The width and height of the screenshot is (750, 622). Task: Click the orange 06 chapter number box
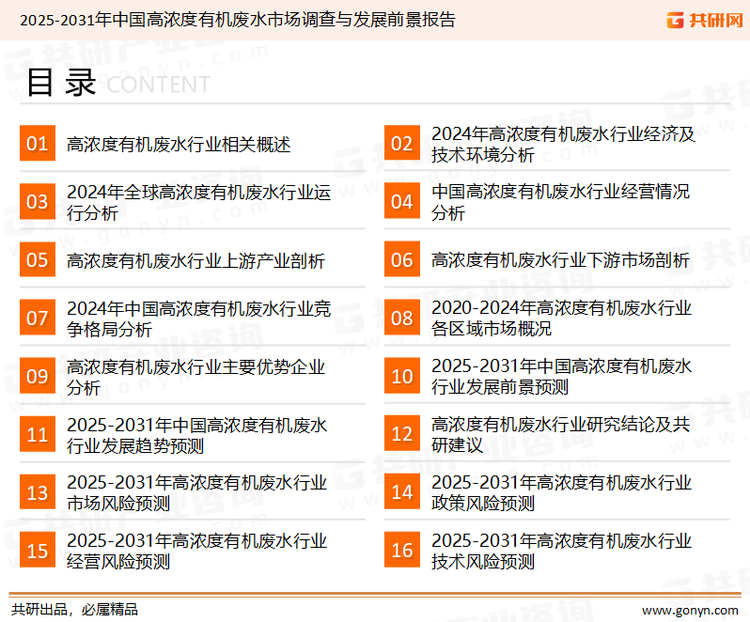tap(402, 259)
